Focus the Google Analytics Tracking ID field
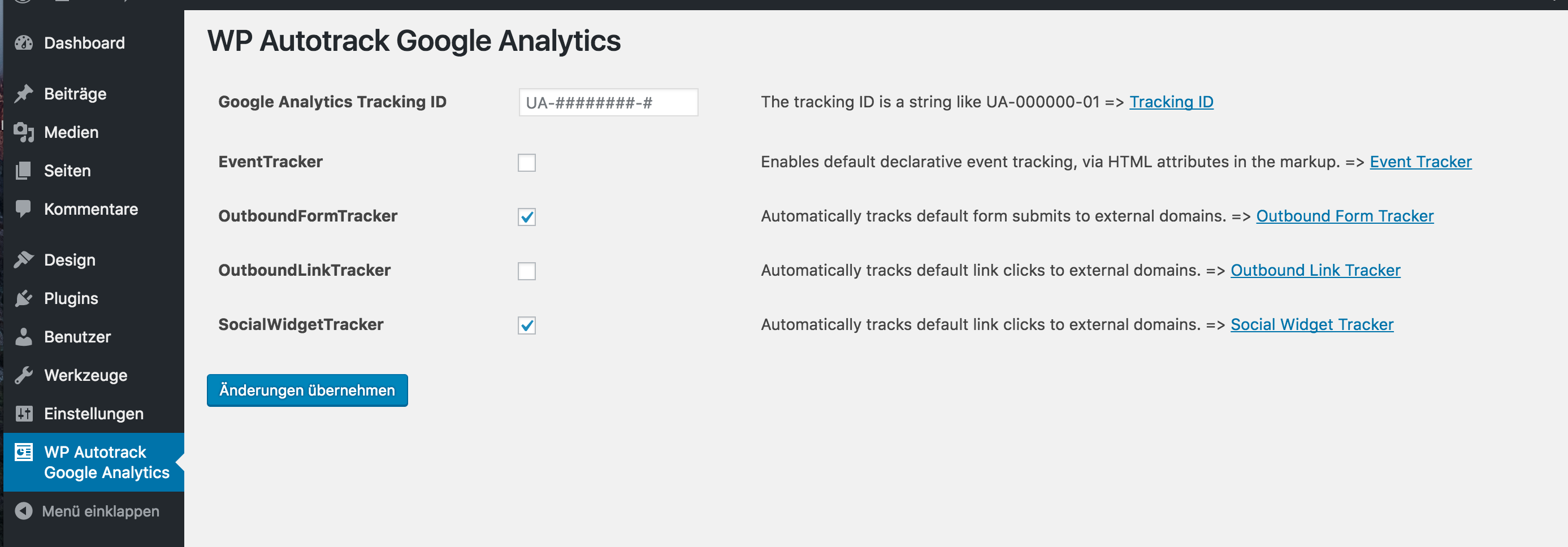This screenshot has width=1568, height=547. (608, 102)
